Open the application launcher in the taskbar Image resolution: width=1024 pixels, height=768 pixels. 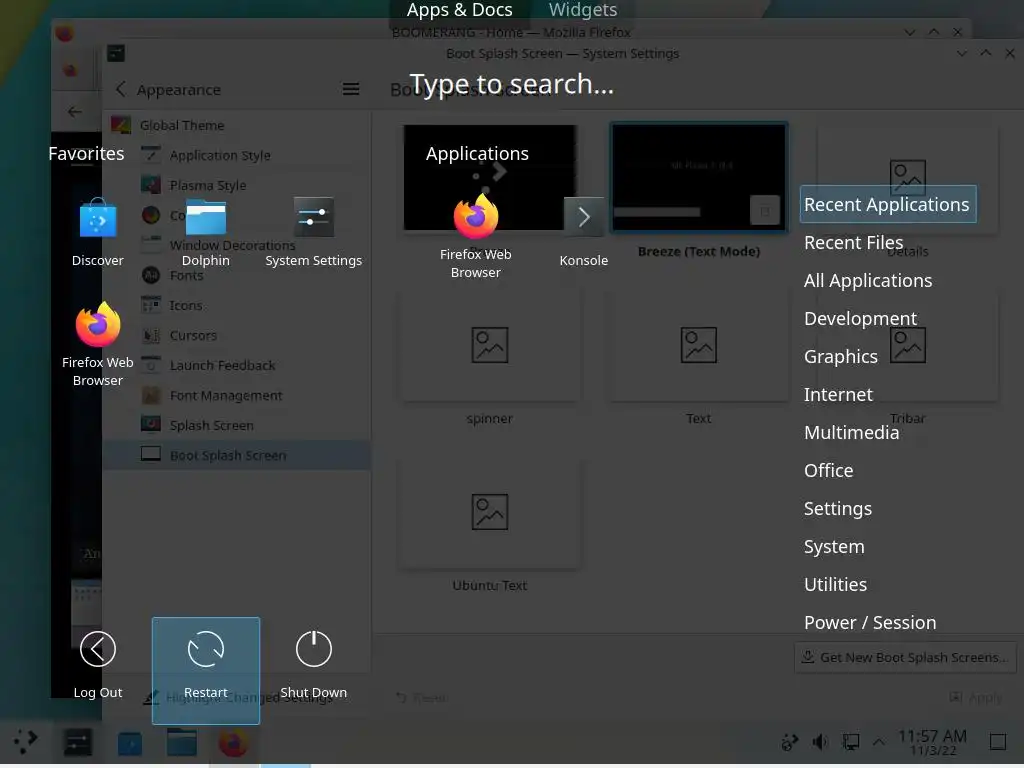coord(25,742)
